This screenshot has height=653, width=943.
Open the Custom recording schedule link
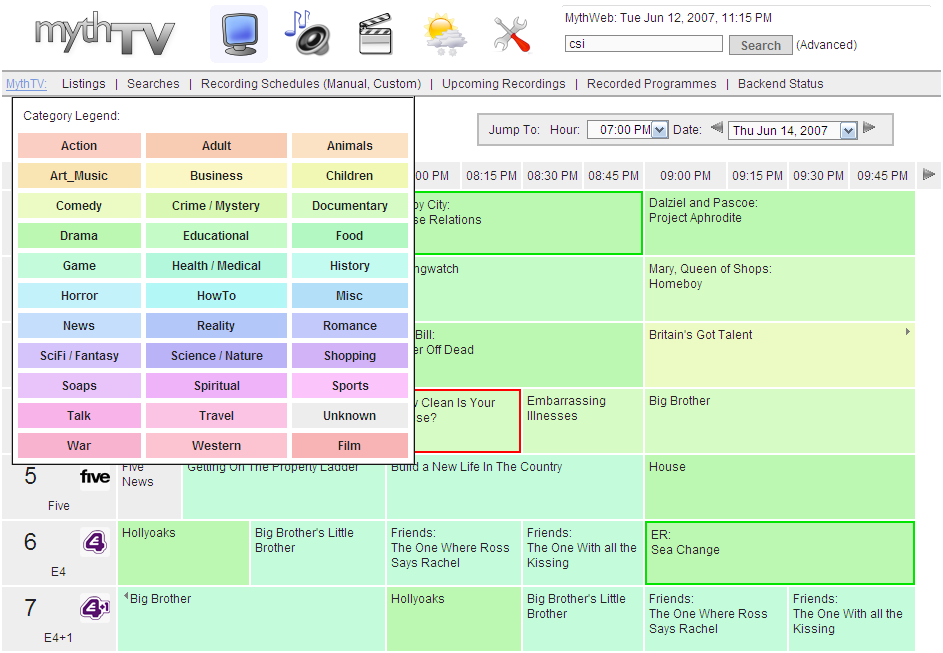pyautogui.click(x=395, y=84)
